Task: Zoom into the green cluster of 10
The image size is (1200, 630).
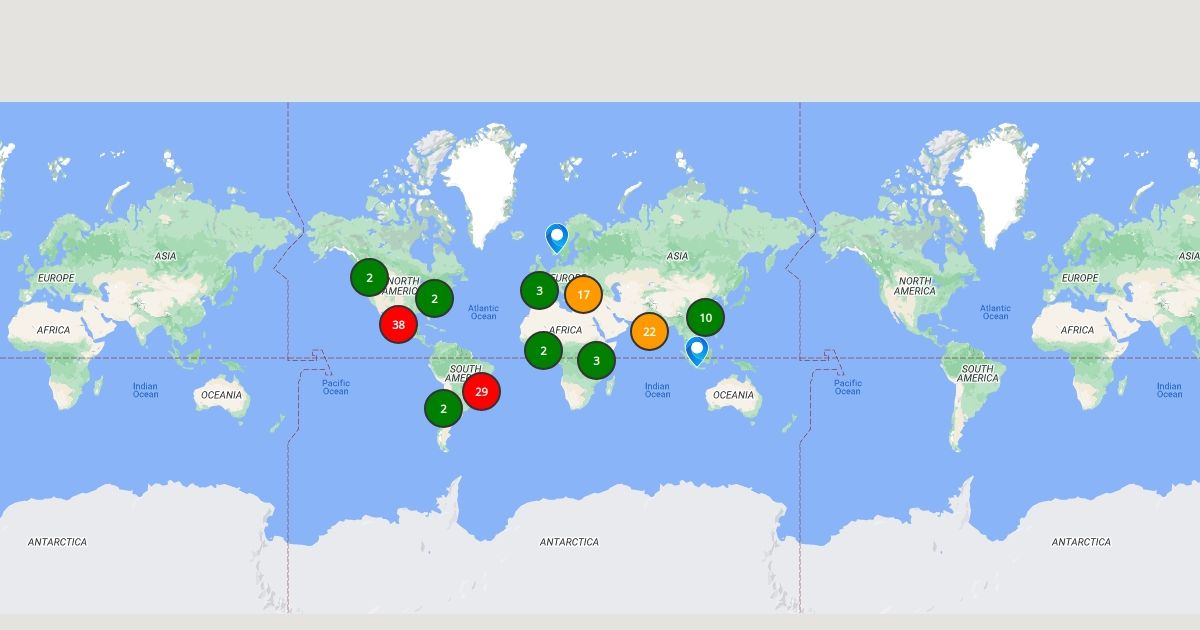Action: click(x=705, y=318)
